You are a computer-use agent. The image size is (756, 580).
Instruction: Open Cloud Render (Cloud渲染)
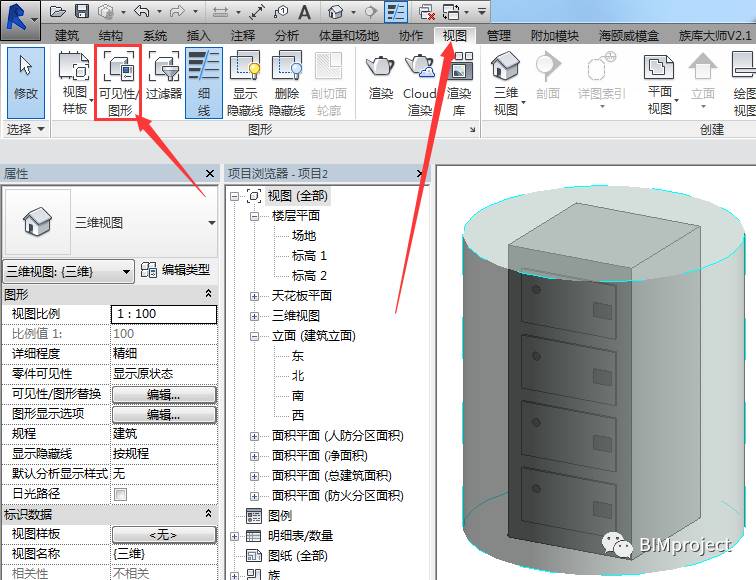coord(419,84)
